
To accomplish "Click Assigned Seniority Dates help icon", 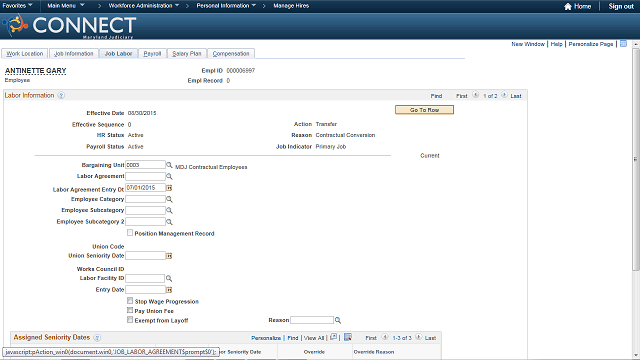I will (97, 338).
